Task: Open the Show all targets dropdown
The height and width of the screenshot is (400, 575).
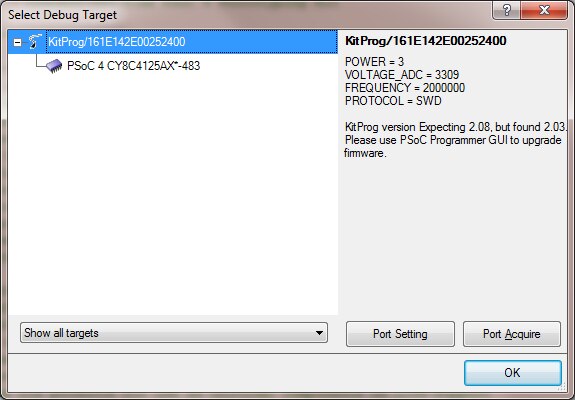Action: (x=174, y=333)
